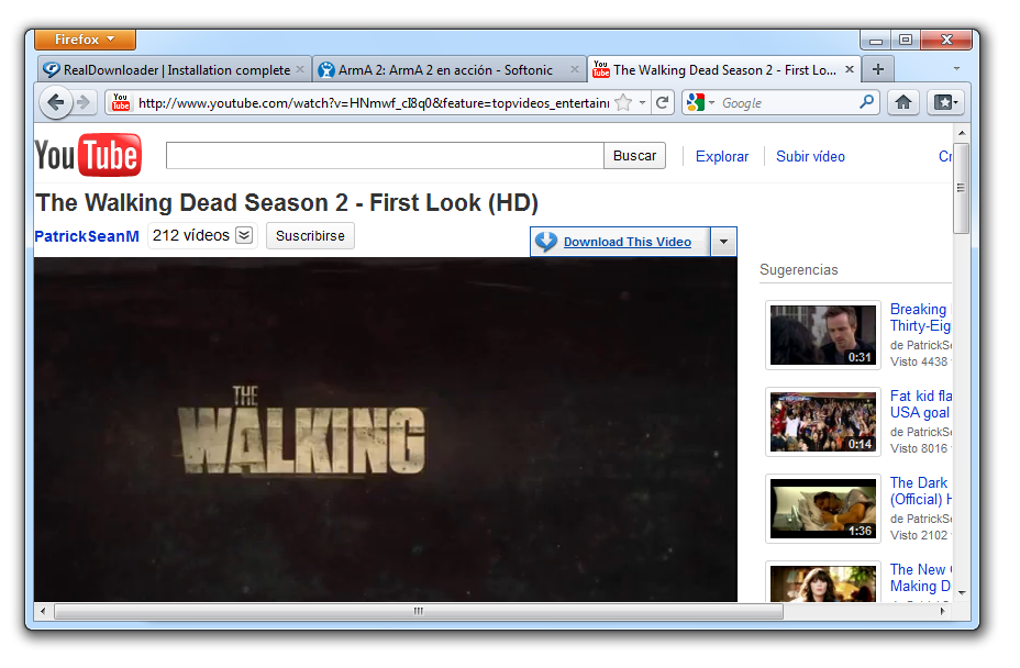Viewport: 1020px width, 668px height.
Task: Click the browser Forward arrow button
Action: tap(83, 103)
